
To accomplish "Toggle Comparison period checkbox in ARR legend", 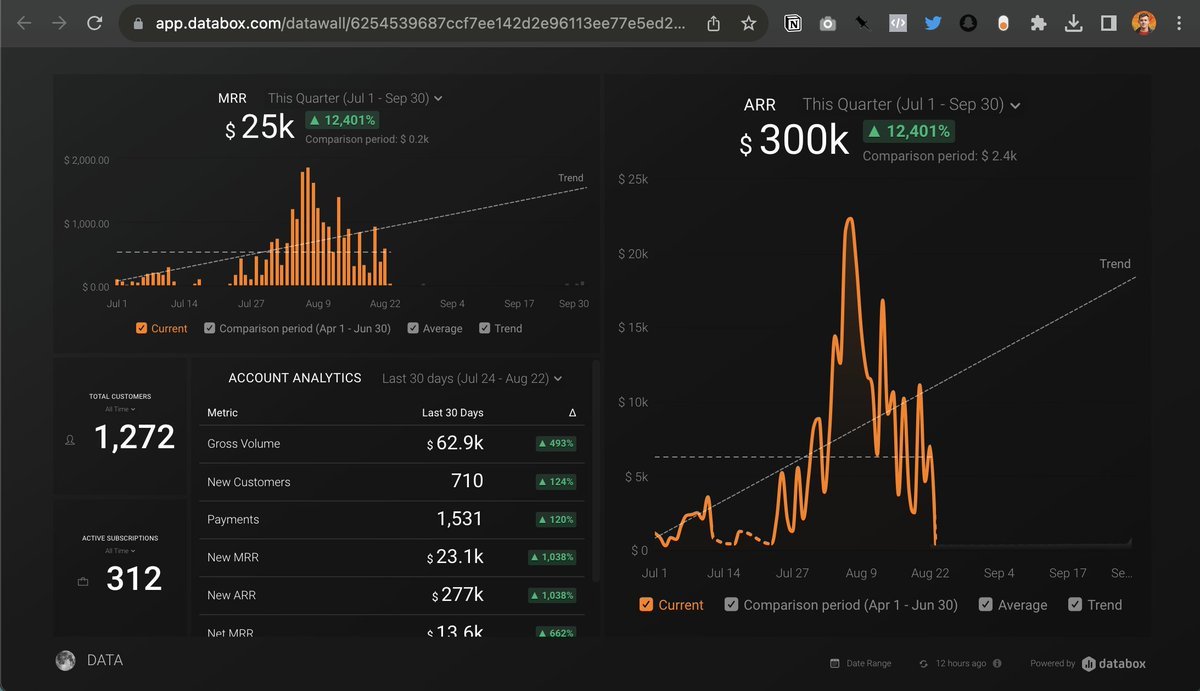I will (x=731, y=604).
